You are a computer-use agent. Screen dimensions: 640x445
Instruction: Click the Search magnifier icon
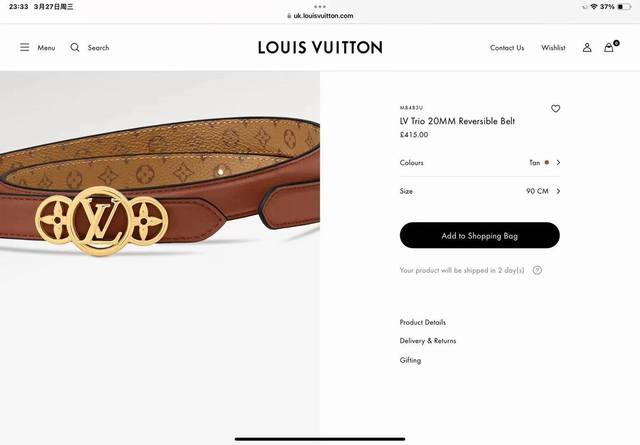tap(75, 47)
